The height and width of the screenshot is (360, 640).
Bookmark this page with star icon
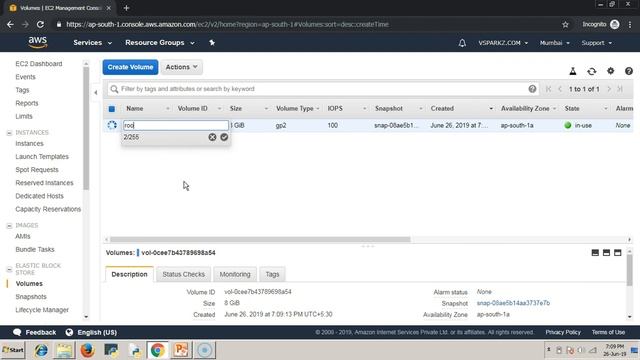pyautogui.click(x=565, y=24)
